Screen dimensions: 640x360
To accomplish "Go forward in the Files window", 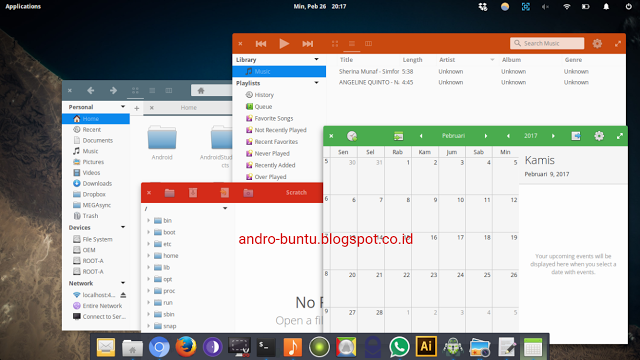I will 113,90.
